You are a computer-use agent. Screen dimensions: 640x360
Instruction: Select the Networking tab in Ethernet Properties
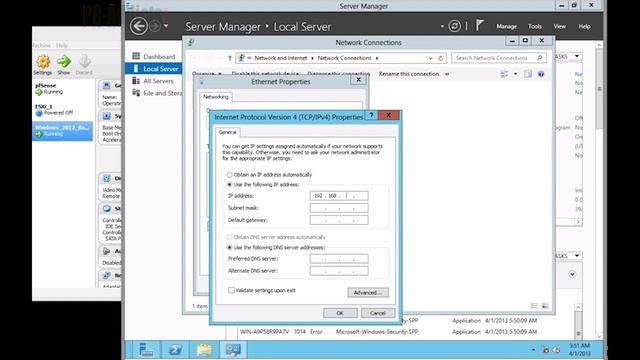[216, 97]
